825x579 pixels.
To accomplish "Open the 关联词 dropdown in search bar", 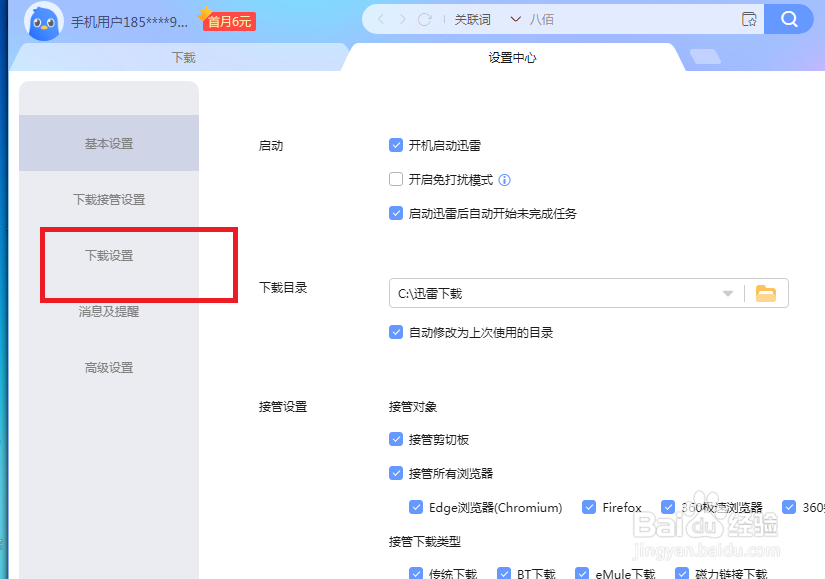I will (488, 19).
